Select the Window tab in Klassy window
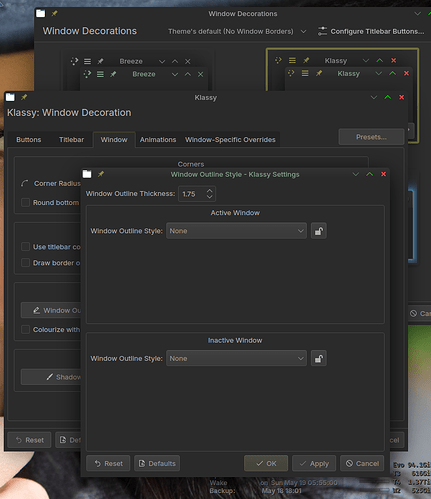Image resolution: width=431 pixels, height=499 pixels. (114, 140)
